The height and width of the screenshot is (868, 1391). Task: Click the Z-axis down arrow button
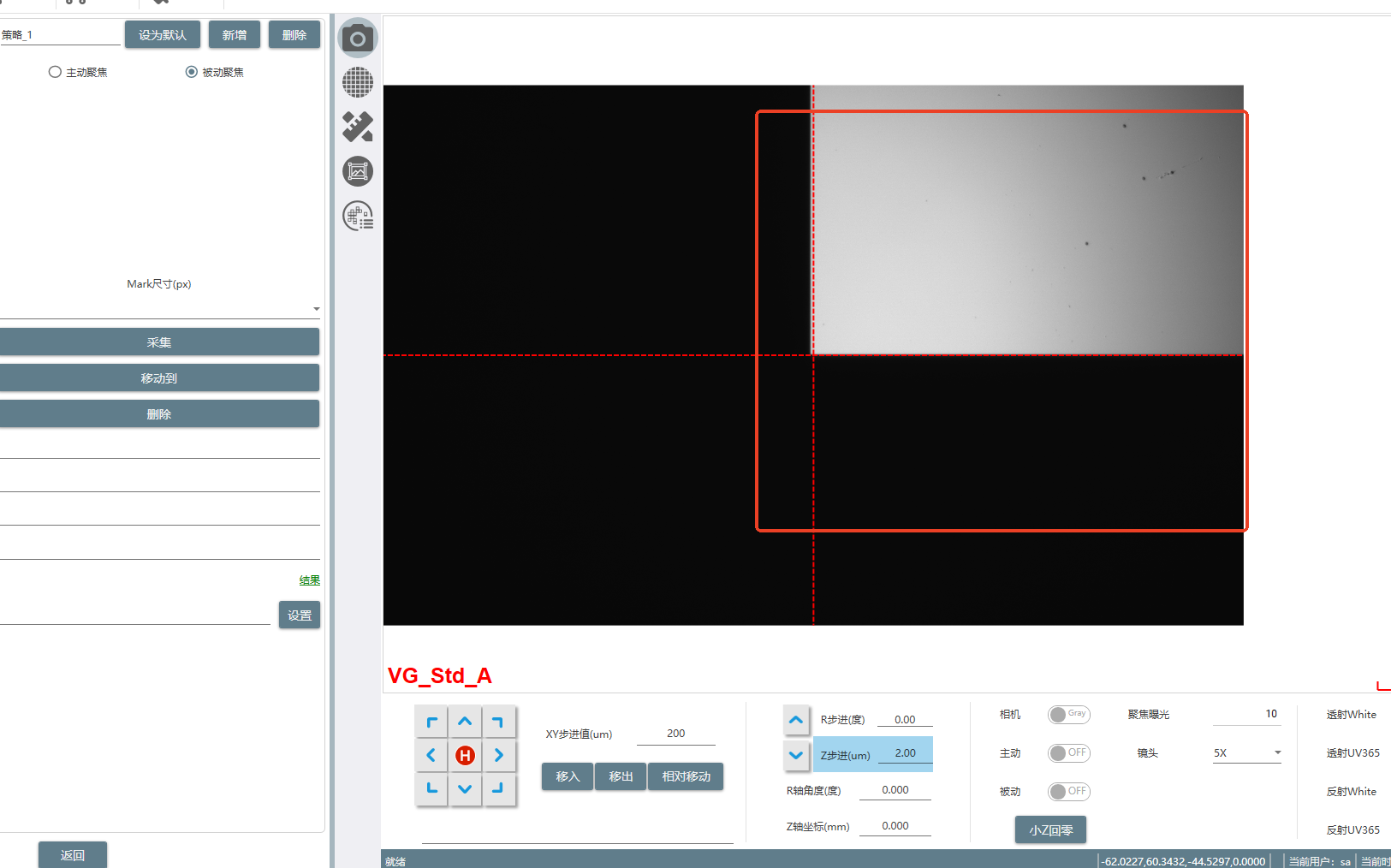(796, 755)
